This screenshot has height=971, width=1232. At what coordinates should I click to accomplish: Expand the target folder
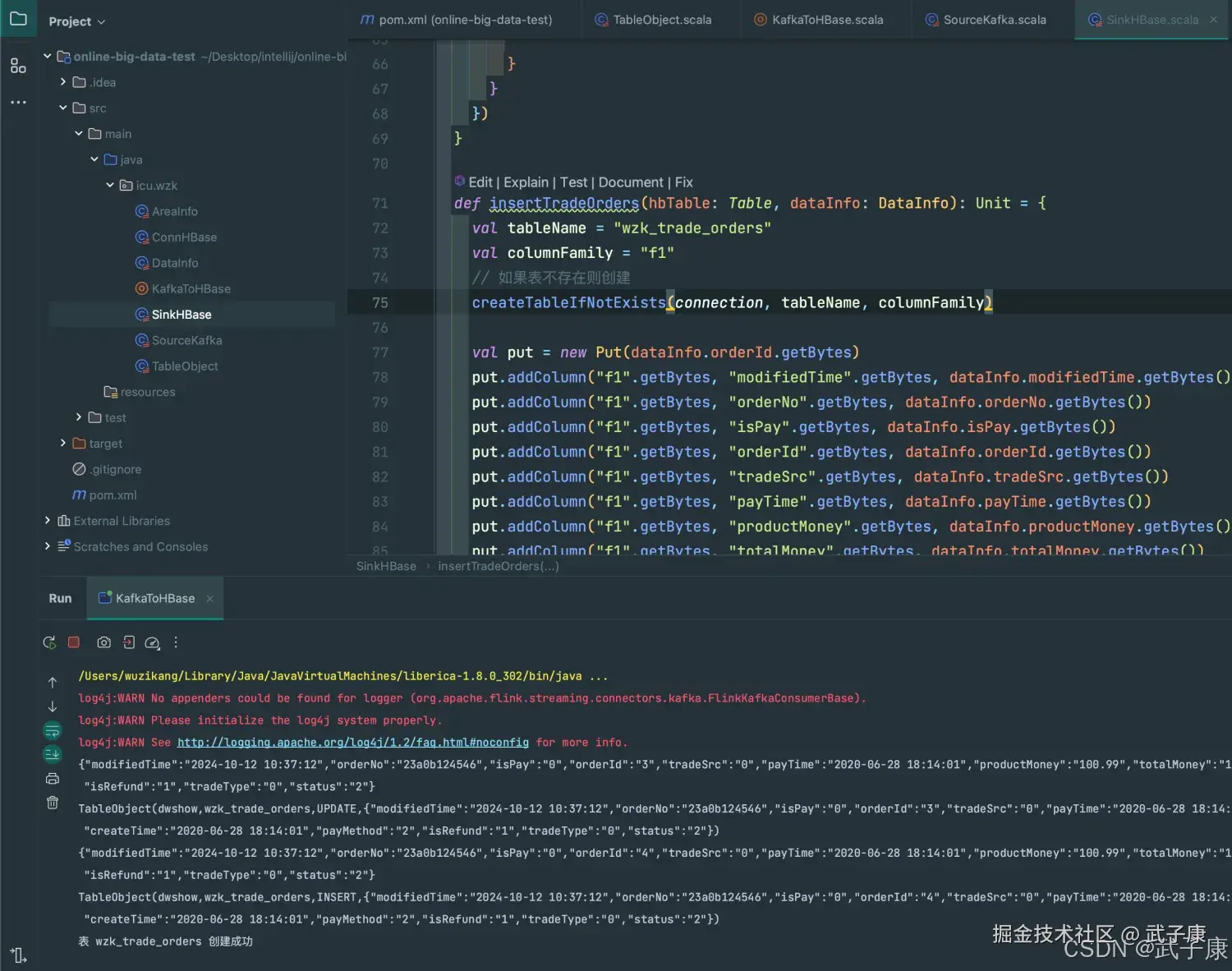(x=63, y=443)
